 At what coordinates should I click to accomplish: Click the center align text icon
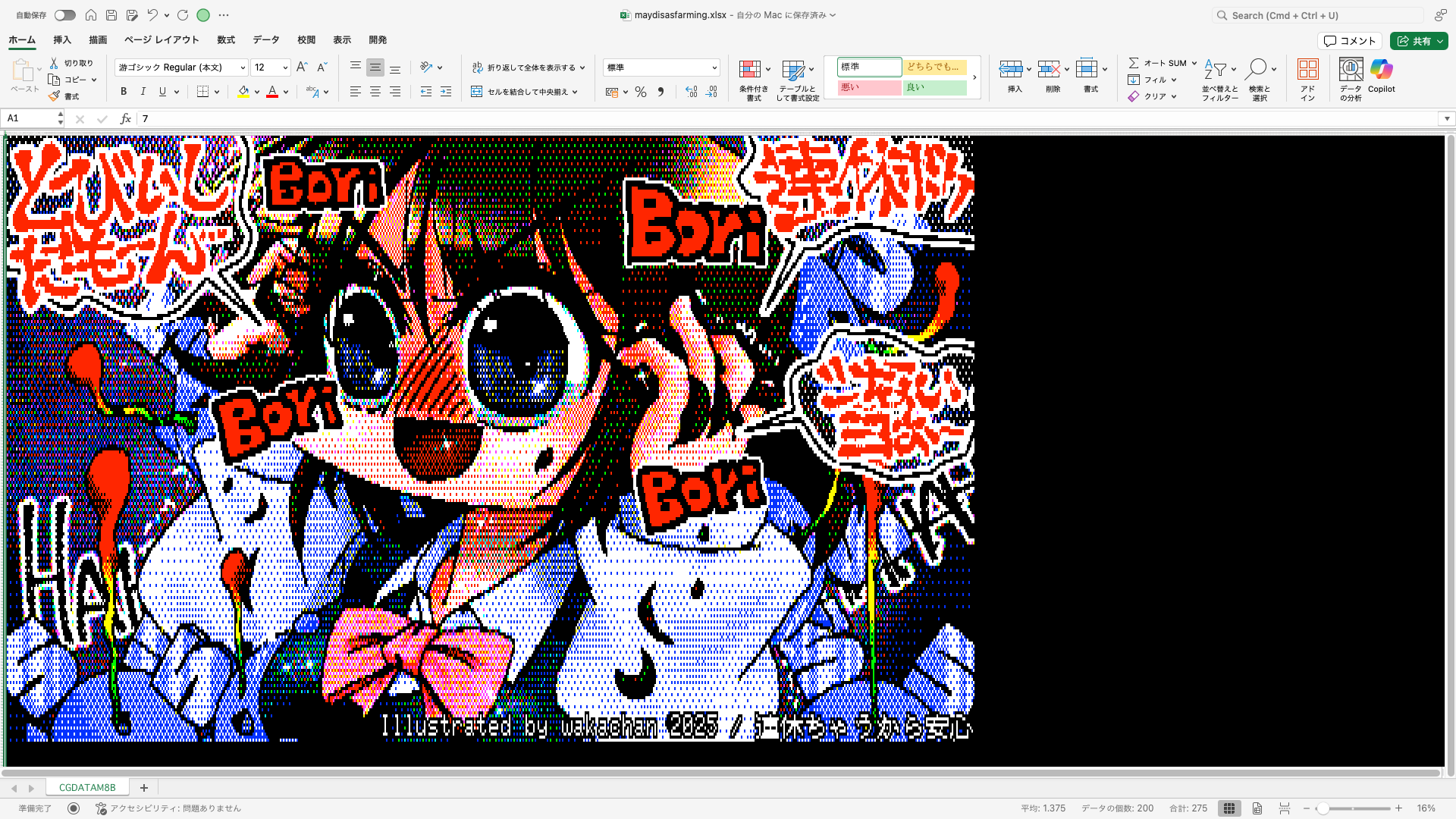pyautogui.click(x=375, y=92)
